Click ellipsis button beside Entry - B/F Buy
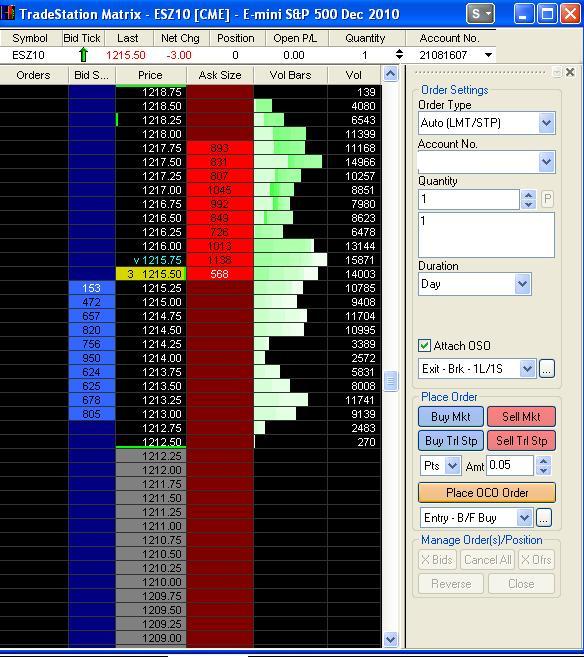The height and width of the screenshot is (657, 584). click(543, 518)
